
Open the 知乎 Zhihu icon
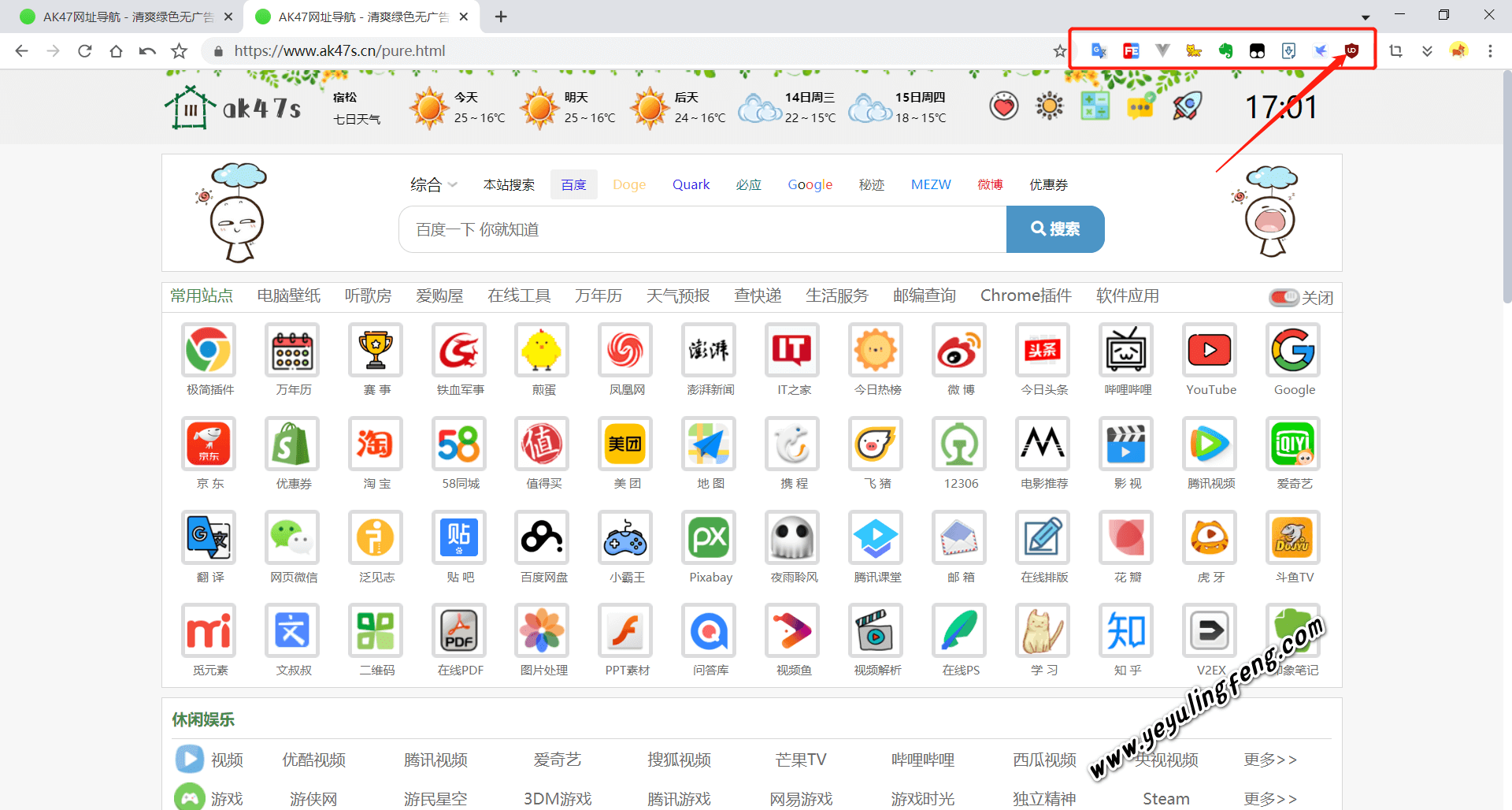(1126, 630)
